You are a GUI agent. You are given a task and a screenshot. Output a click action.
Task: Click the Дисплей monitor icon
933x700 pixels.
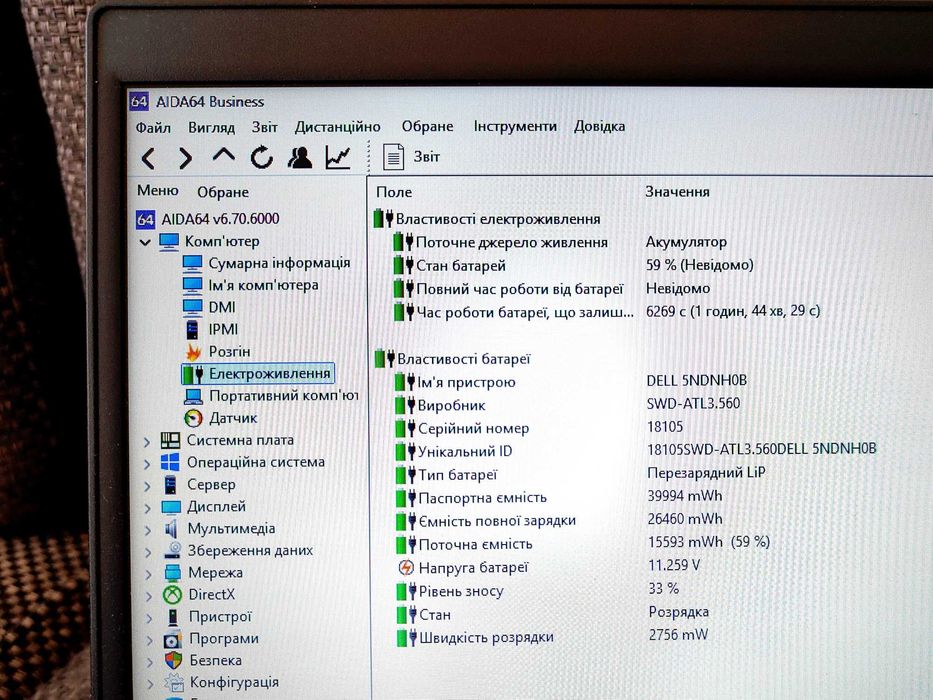click(171, 507)
